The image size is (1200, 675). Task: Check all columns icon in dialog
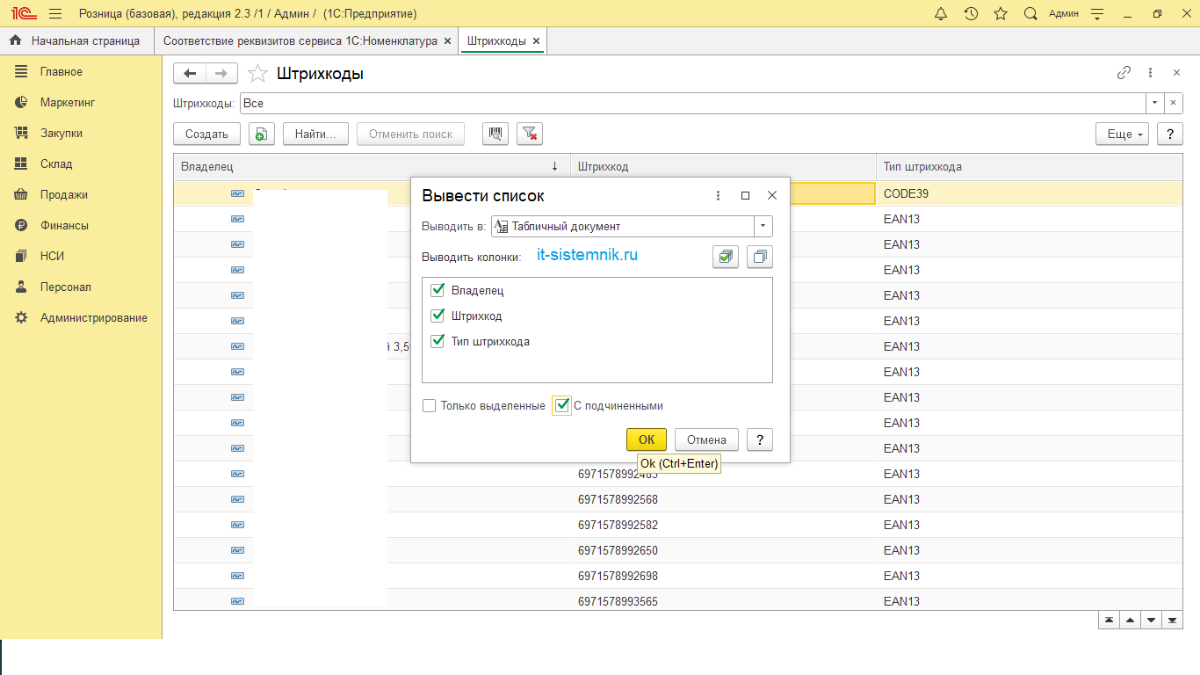pos(726,257)
